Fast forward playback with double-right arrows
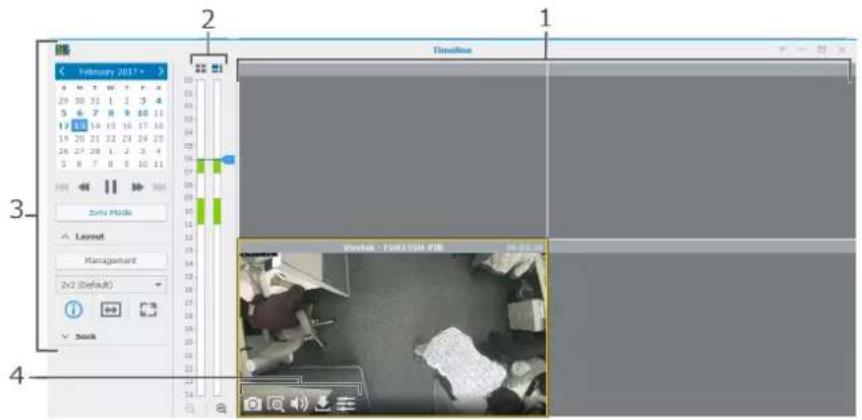Viewport: 862px width, 420px height. 137,187
